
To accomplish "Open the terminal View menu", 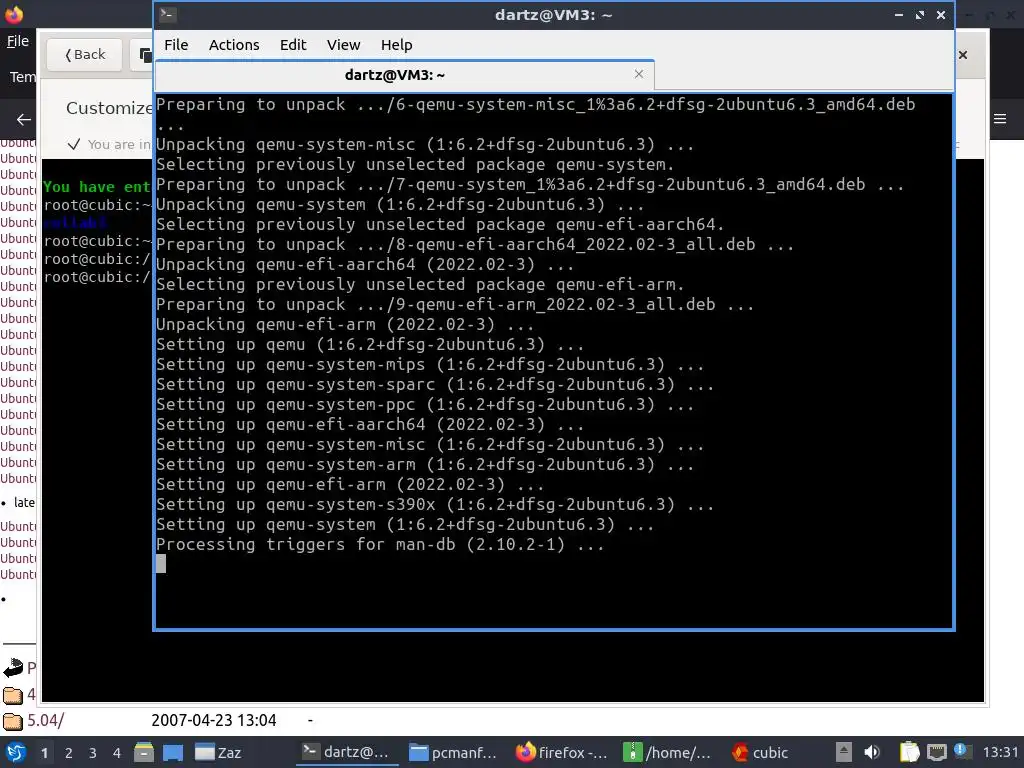I will (x=344, y=44).
